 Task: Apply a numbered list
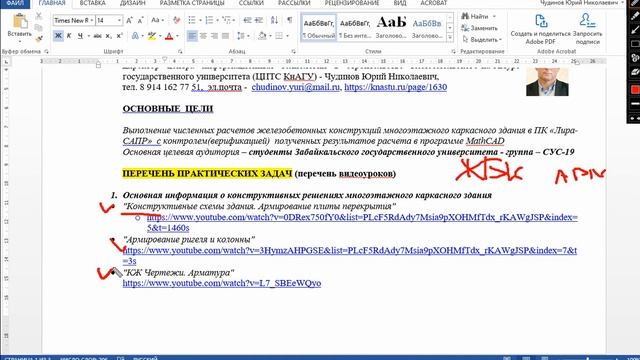pyautogui.click(x=209, y=20)
